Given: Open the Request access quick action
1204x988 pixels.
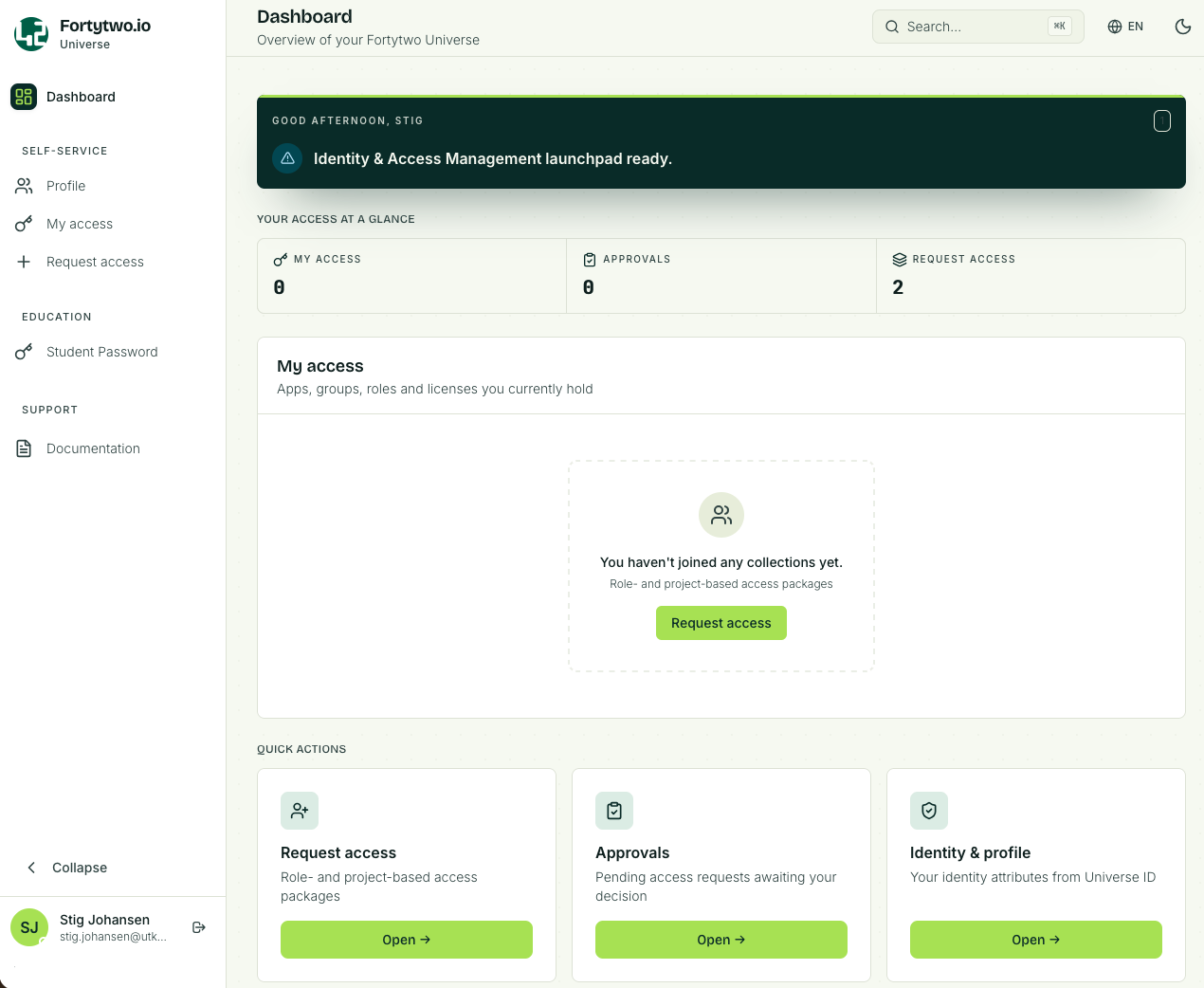Looking at the screenshot, I should click(407, 940).
